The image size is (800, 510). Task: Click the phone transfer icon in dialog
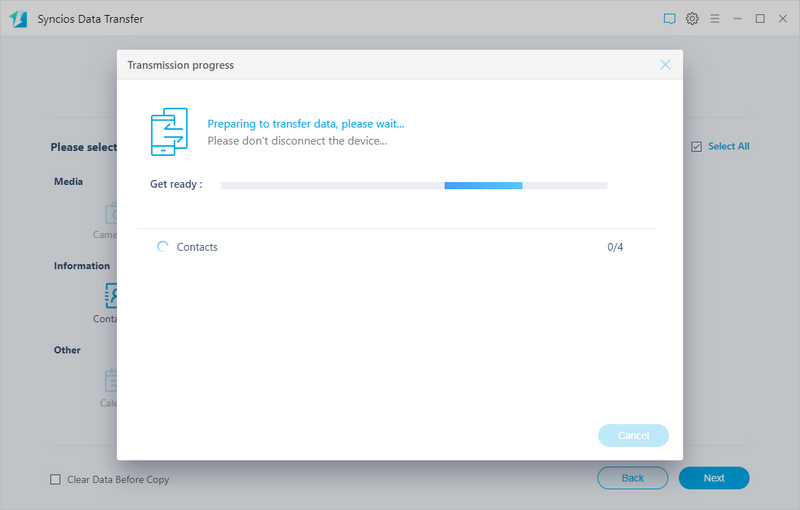pos(169,132)
